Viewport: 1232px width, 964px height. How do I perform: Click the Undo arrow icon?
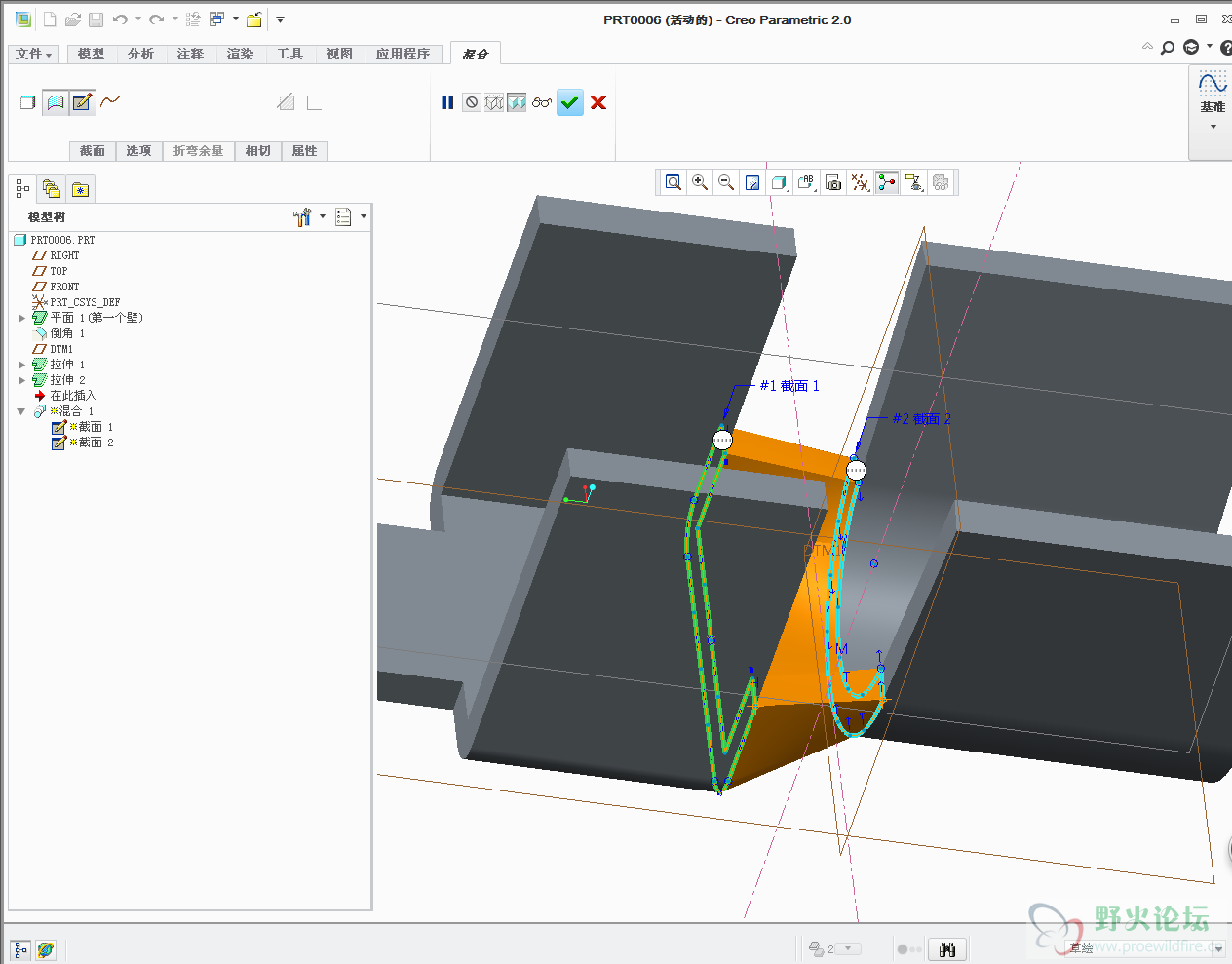[x=120, y=19]
